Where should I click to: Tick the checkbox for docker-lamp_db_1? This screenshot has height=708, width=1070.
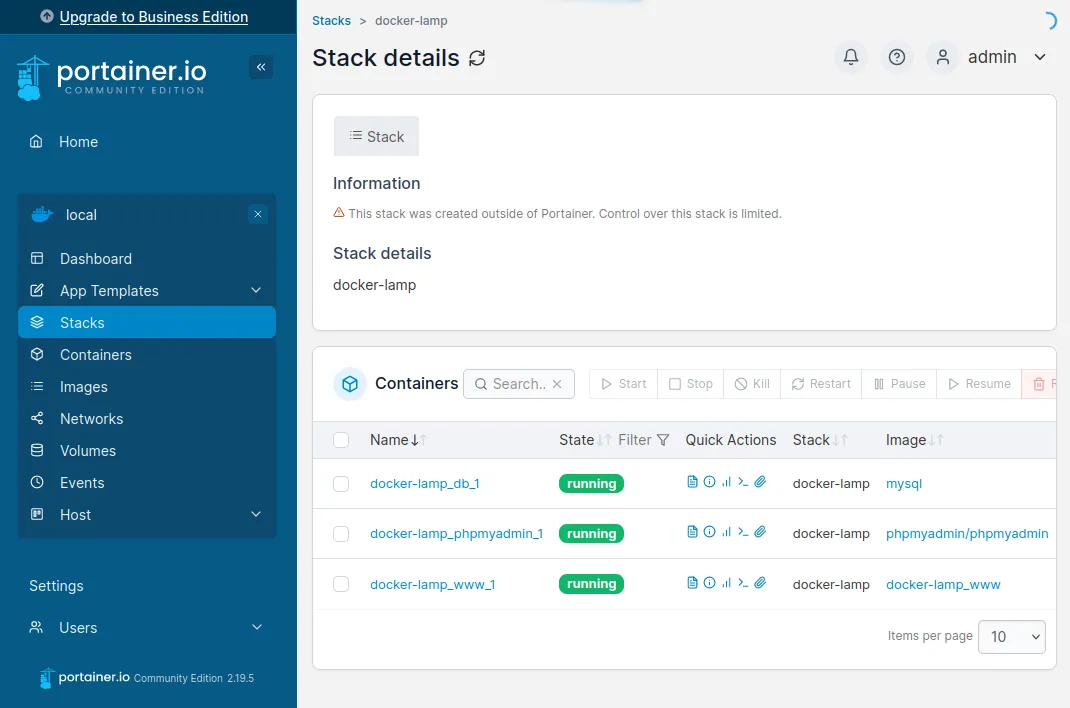tap(341, 484)
